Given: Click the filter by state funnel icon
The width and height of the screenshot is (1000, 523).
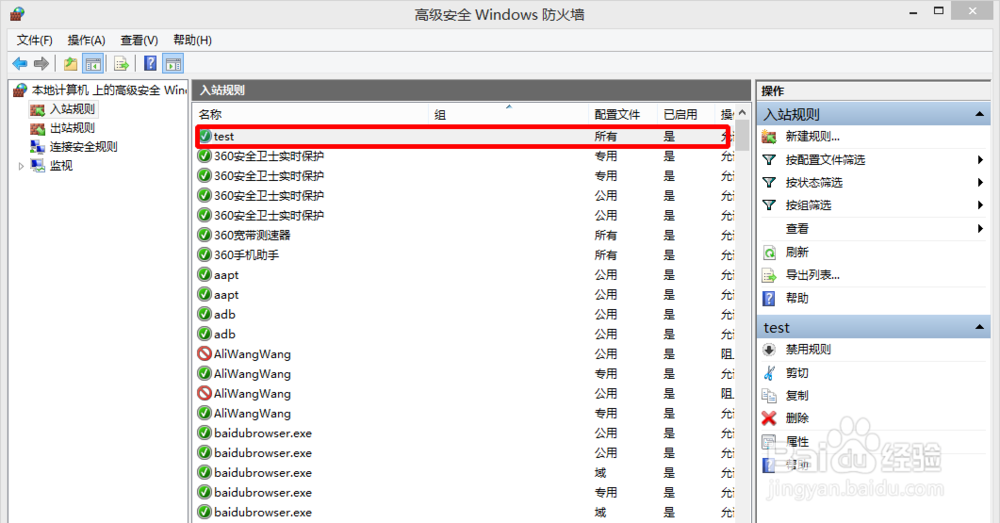Looking at the screenshot, I should click(x=769, y=182).
